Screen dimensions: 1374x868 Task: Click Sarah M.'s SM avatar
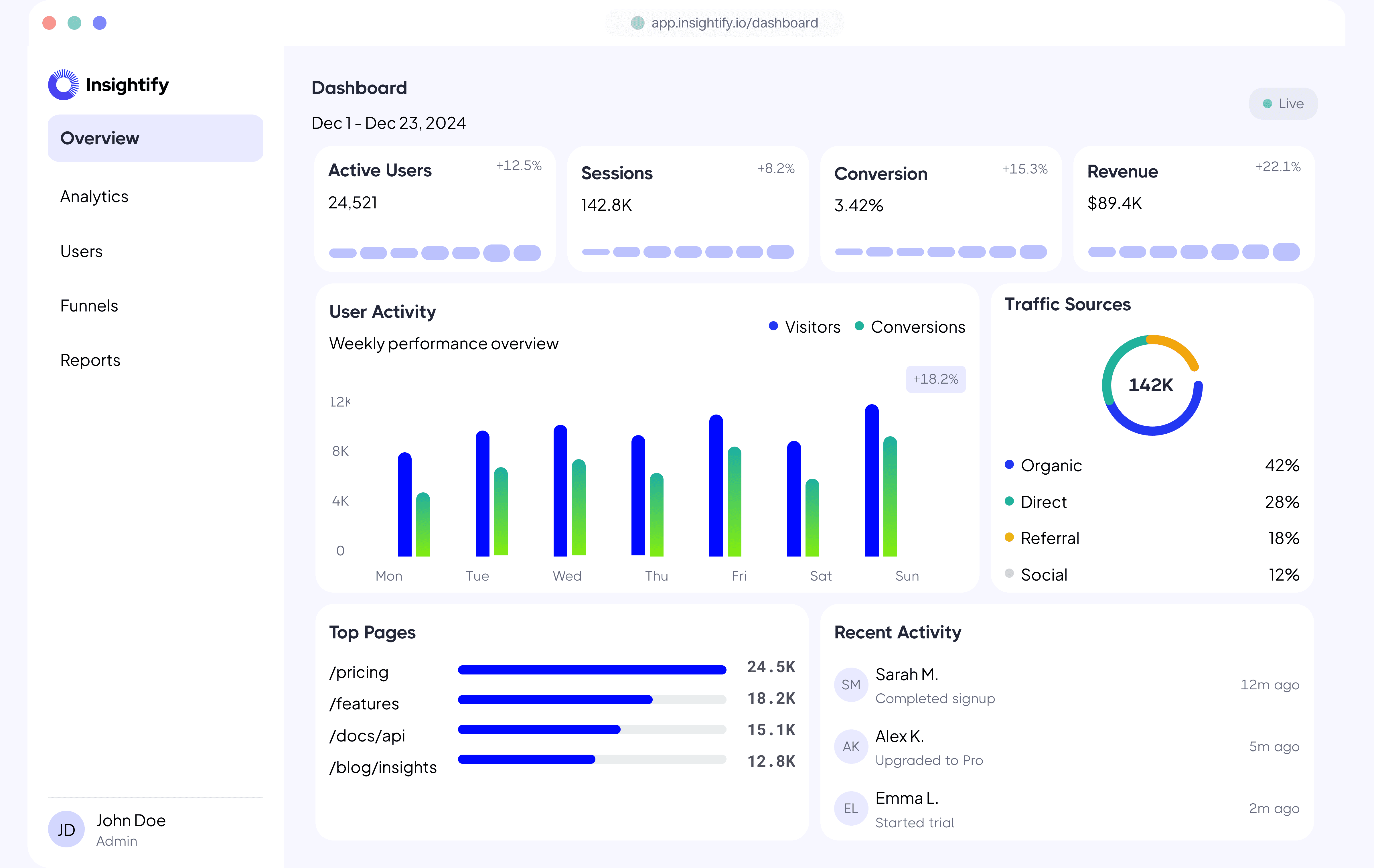(851, 684)
